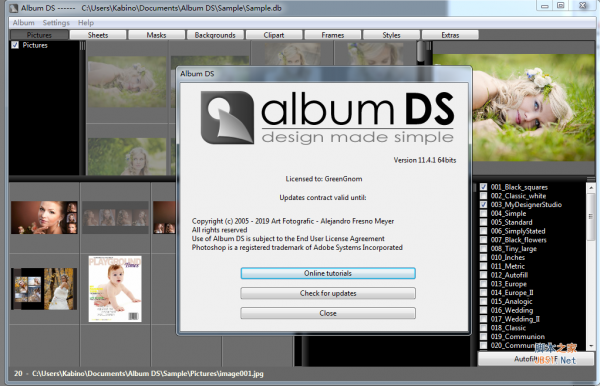Check the 012_Autofill style
Image resolution: width=600 pixels, height=386 pixels.
484,275
